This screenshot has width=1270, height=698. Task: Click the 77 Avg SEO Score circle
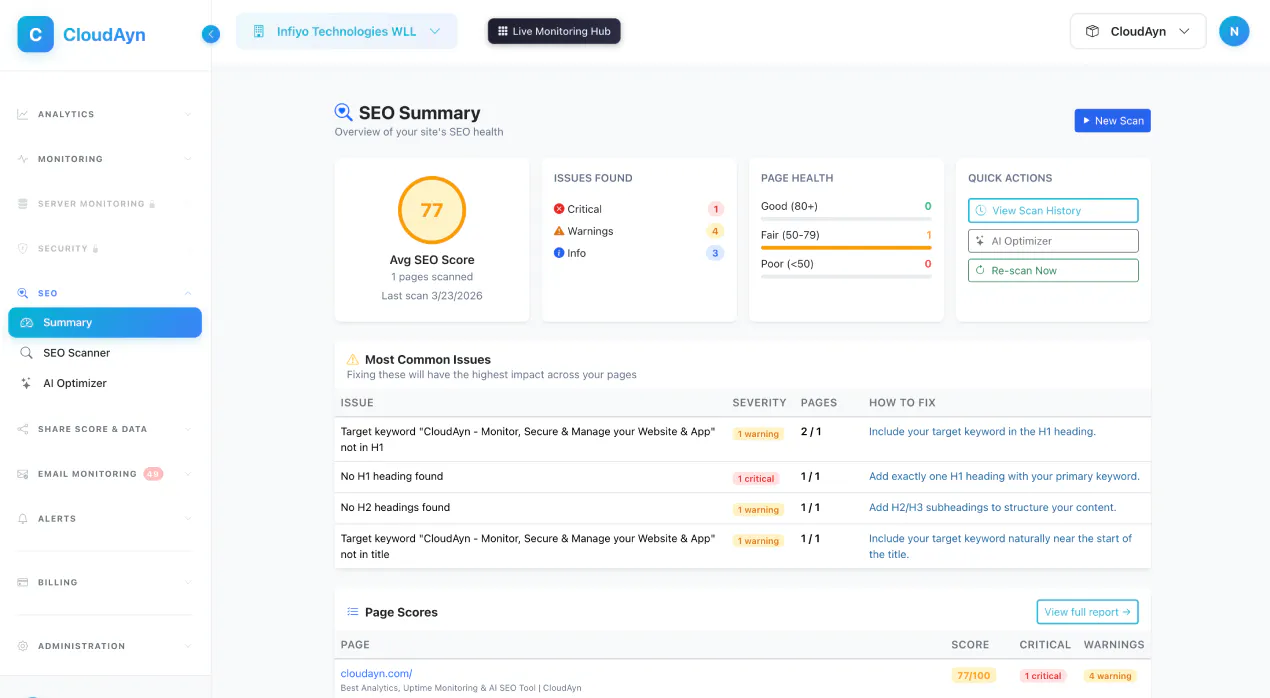coord(432,210)
